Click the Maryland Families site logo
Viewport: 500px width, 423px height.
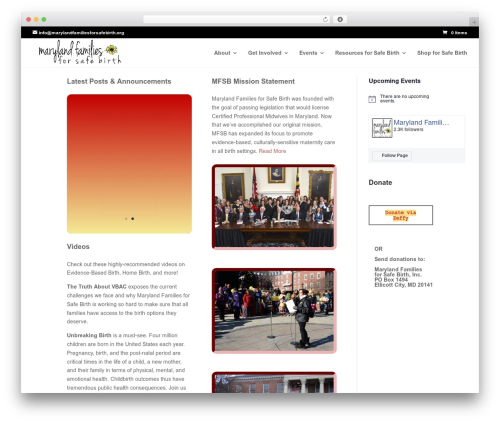click(80, 52)
